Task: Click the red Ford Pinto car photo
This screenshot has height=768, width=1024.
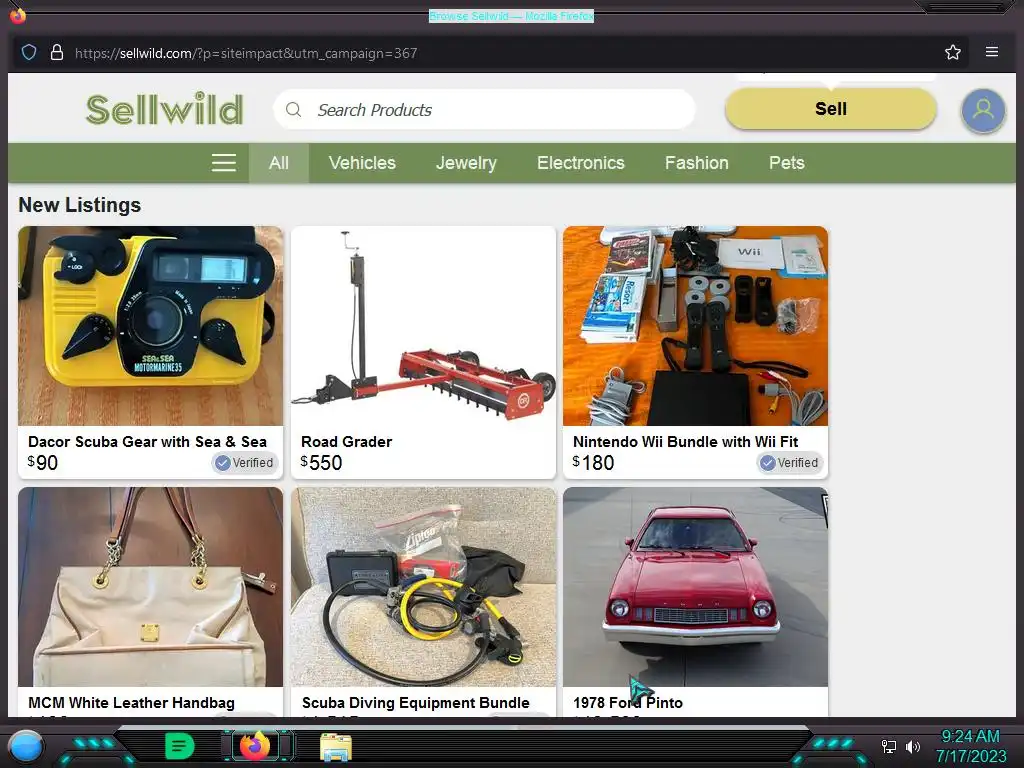Action: coord(696,586)
